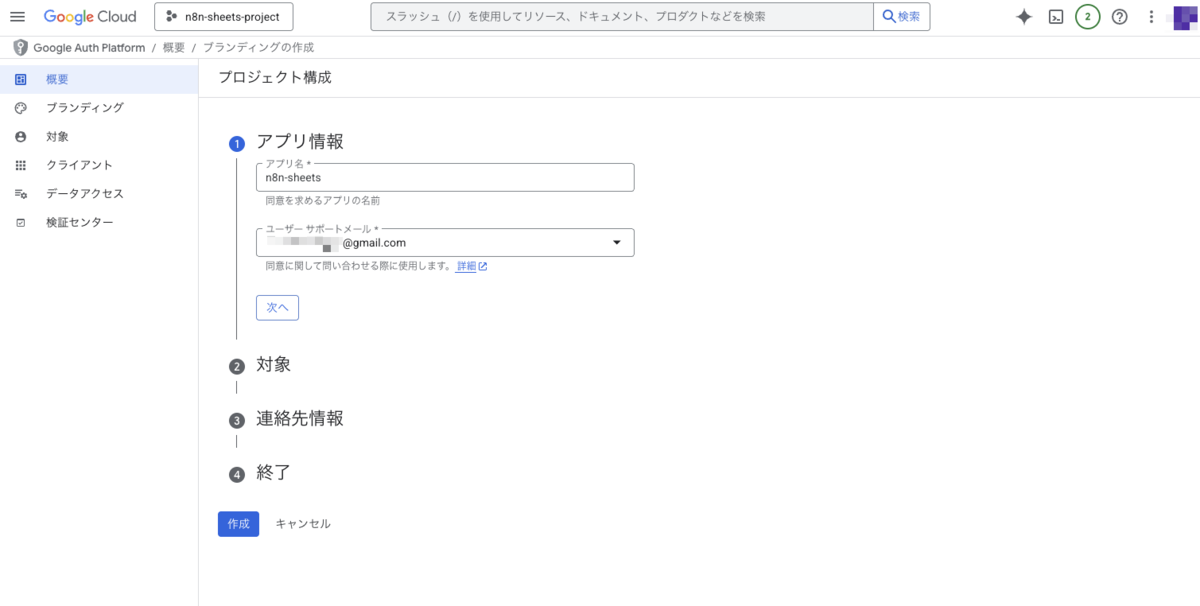This screenshot has height=606, width=1200.
Task: Open the n8n-sheets-project project selector
Action: 224,17
